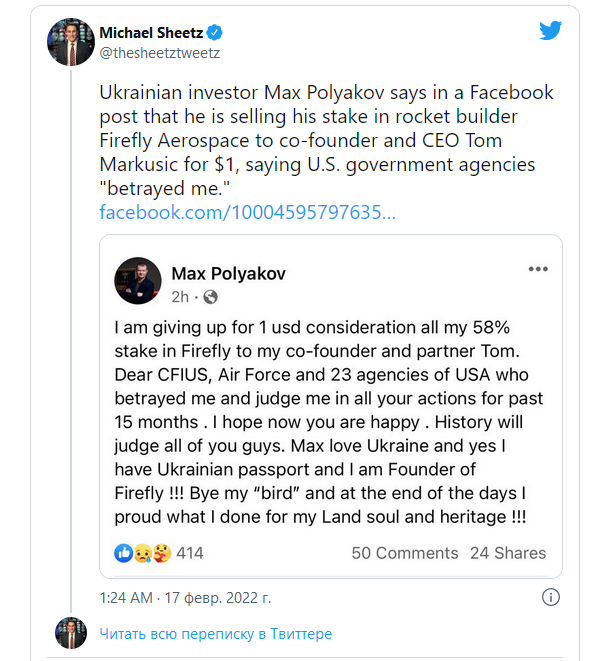The image size is (612, 661).
Task: Click the tweet info circle icon
Action: point(550,596)
